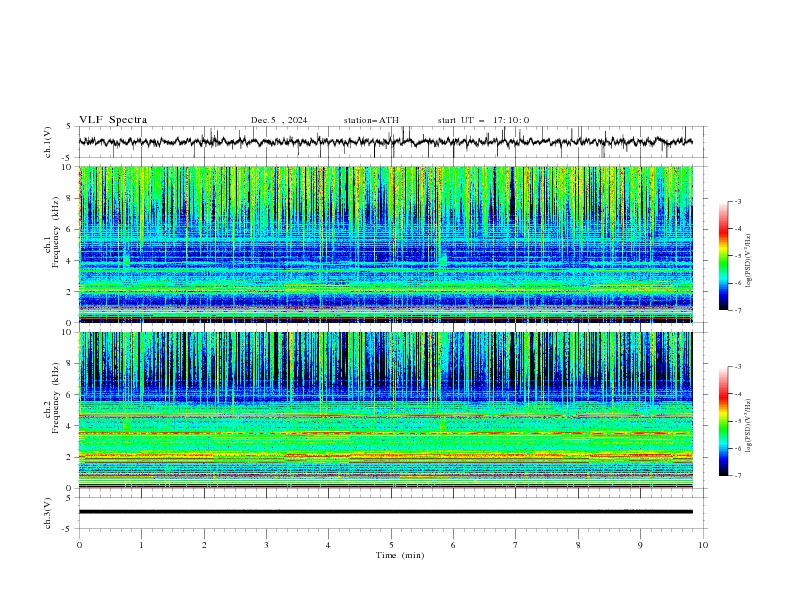
Task: Click time-axis tick label "3"
Action: point(266,545)
